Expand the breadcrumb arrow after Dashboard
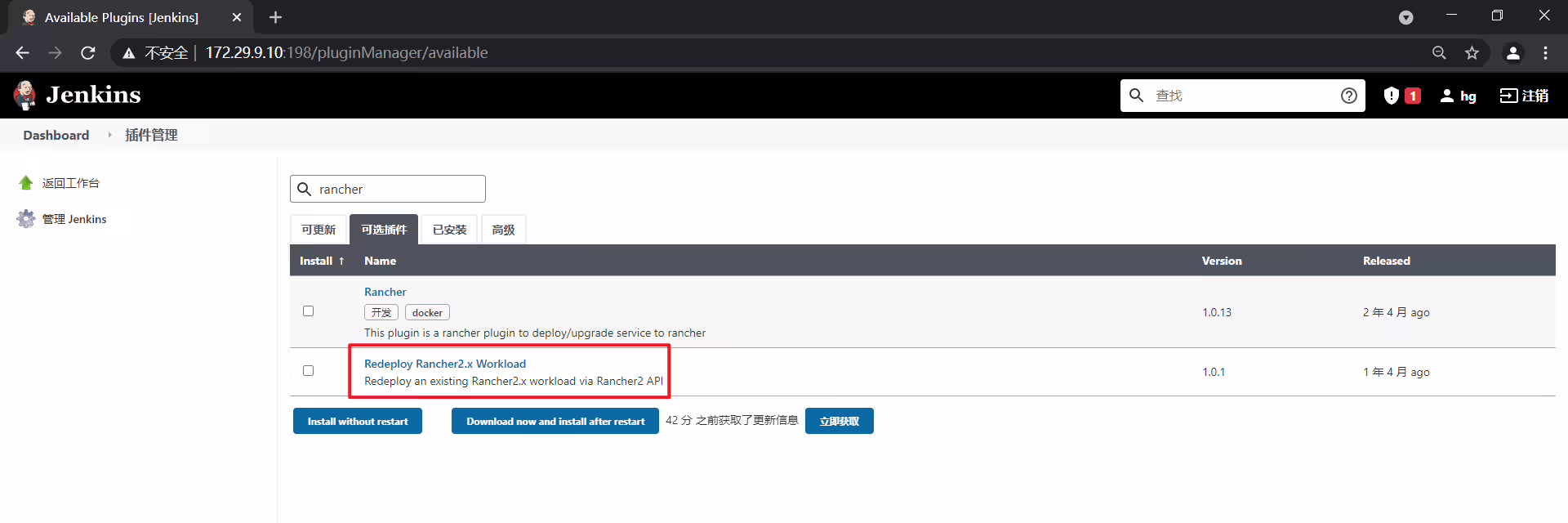 click(x=109, y=135)
